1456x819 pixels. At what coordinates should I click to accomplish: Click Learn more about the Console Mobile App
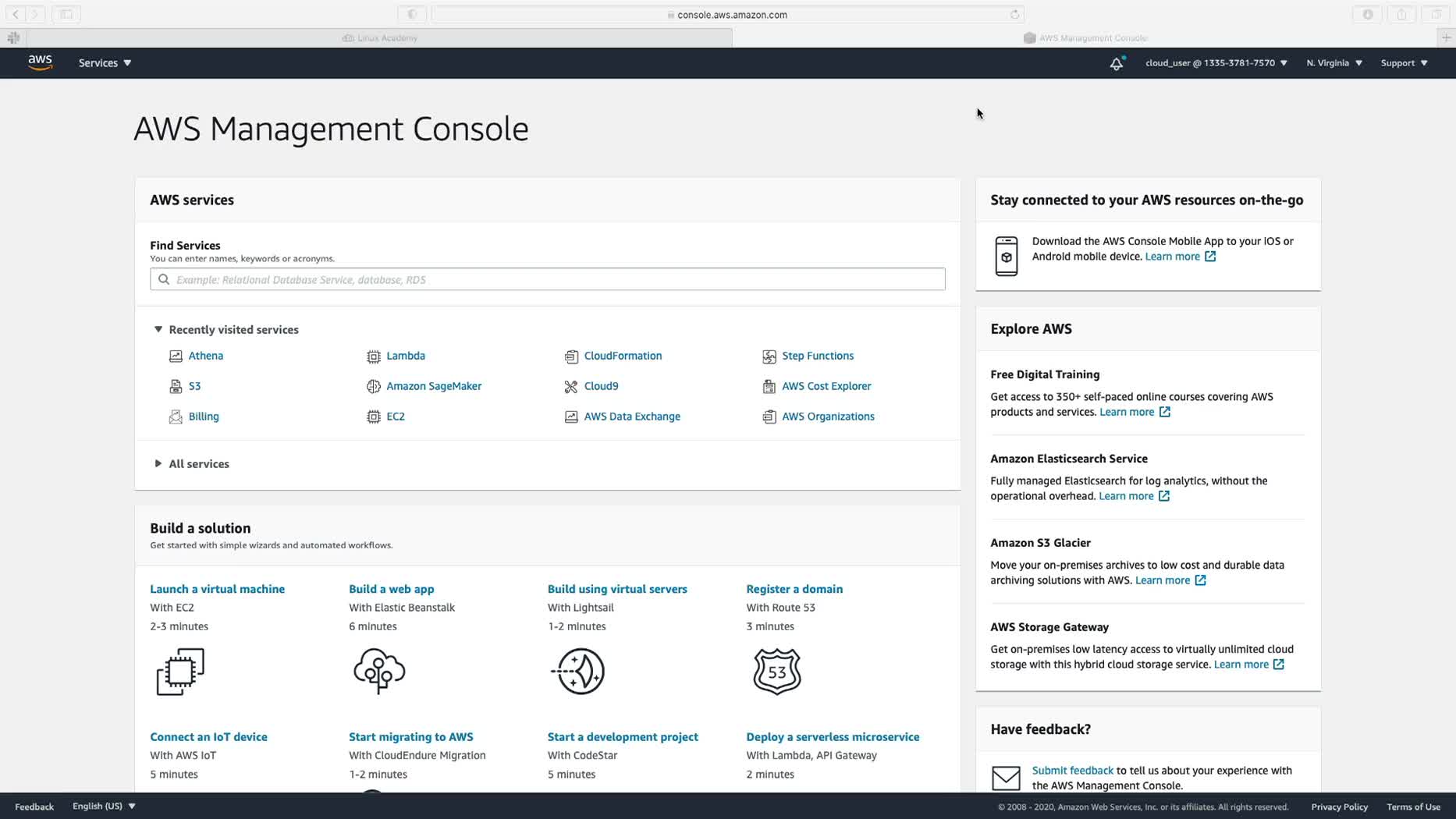[x=1181, y=257]
